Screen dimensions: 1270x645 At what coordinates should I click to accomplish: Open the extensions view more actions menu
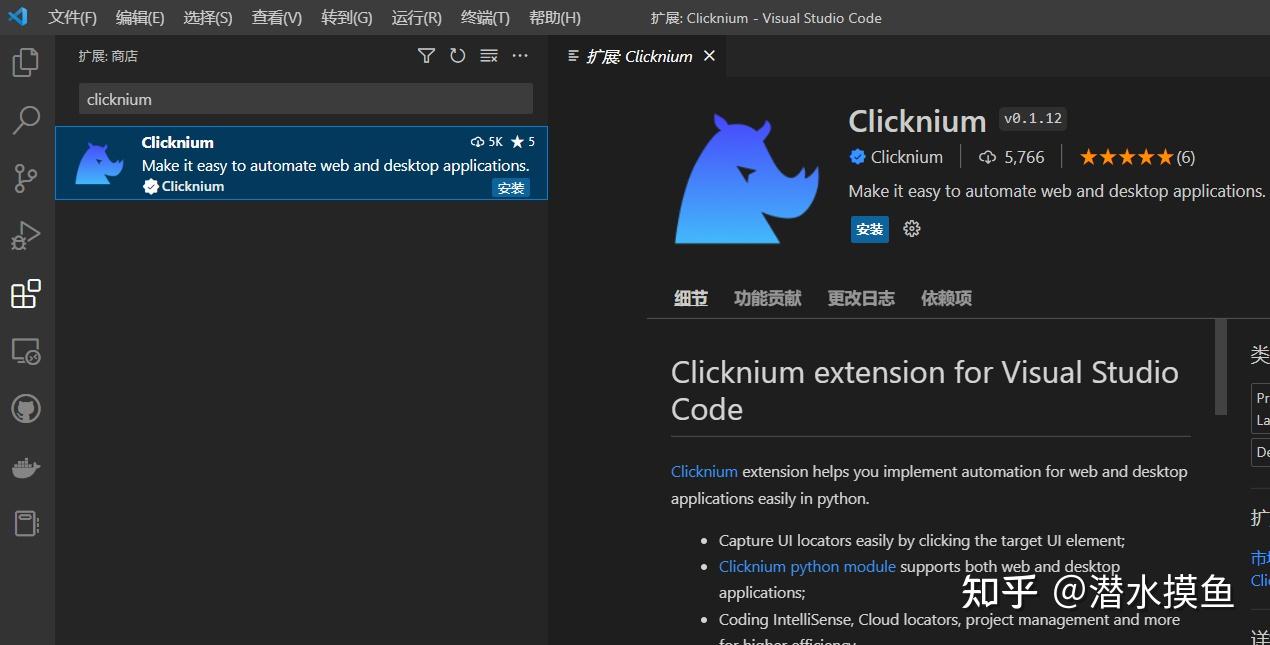pos(519,56)
